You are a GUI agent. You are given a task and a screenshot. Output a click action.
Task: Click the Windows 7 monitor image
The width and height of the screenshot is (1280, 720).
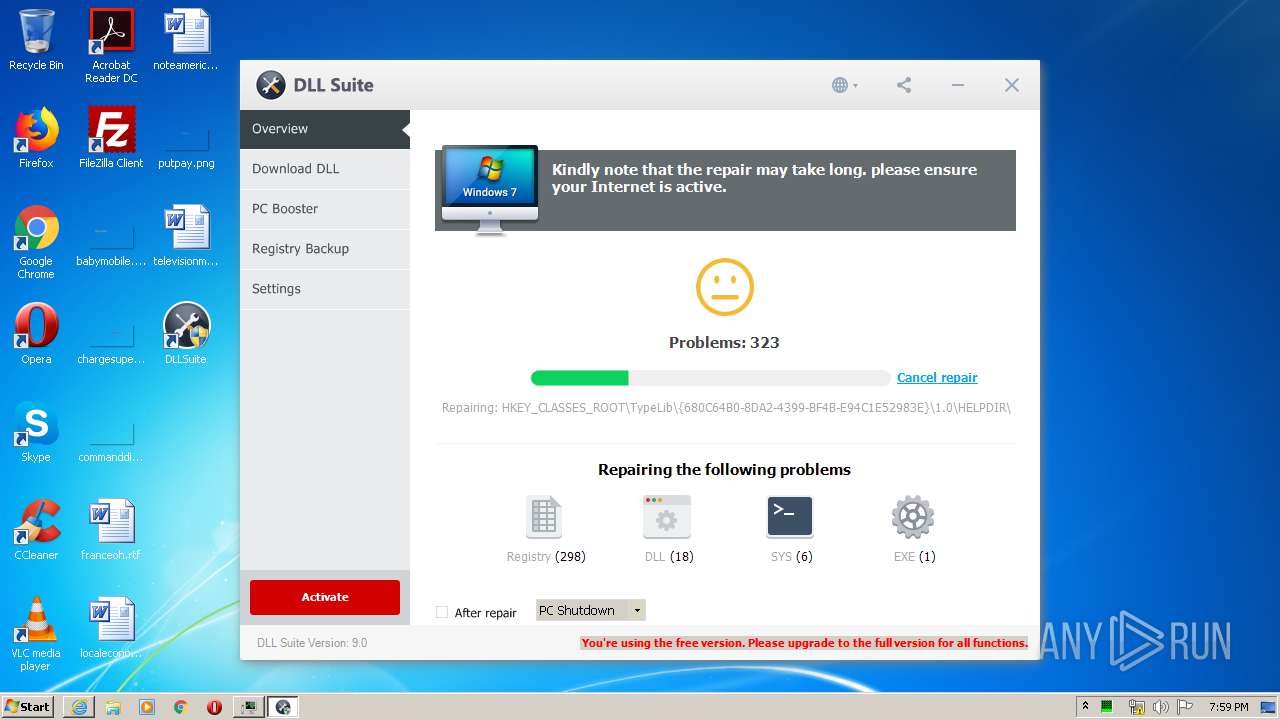[x=490, y=190]
